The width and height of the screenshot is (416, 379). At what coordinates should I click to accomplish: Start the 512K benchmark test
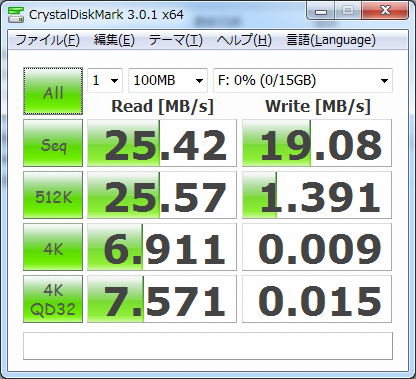(x=53, y=195)
